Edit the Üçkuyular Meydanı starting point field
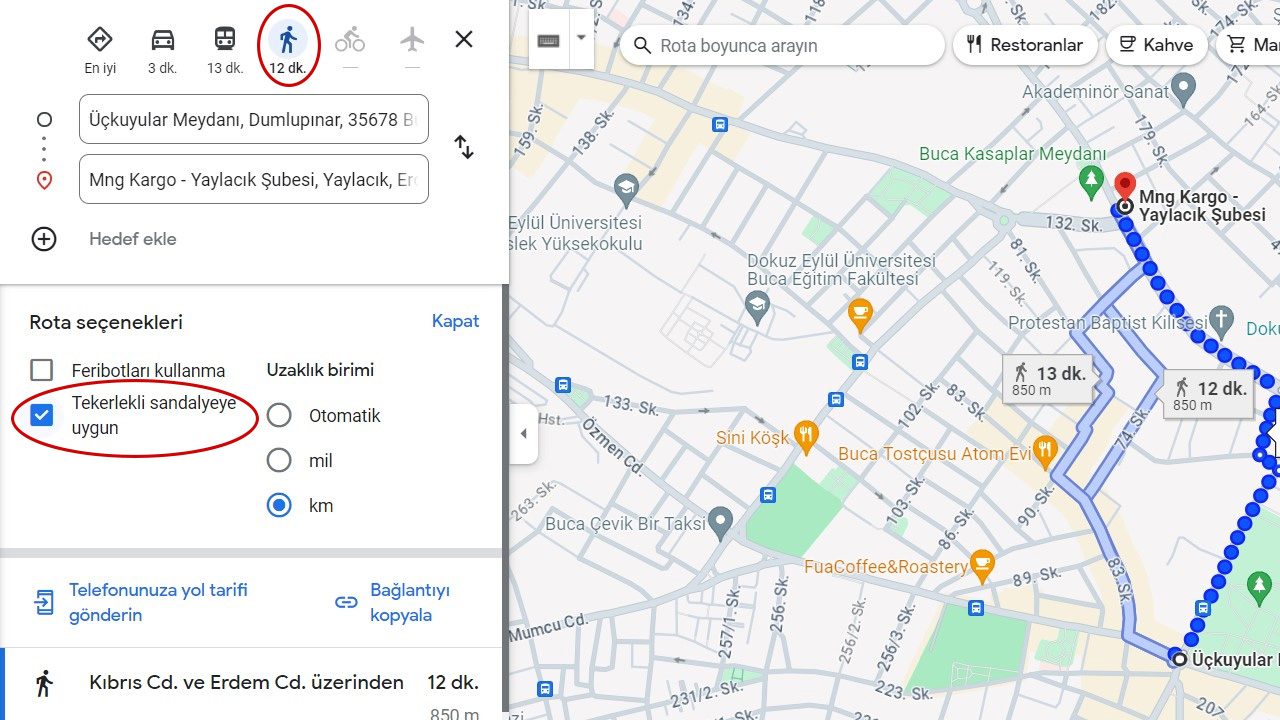Image resolution: width=1280 pixels, height=720 pixels. [x=254, y=119]
